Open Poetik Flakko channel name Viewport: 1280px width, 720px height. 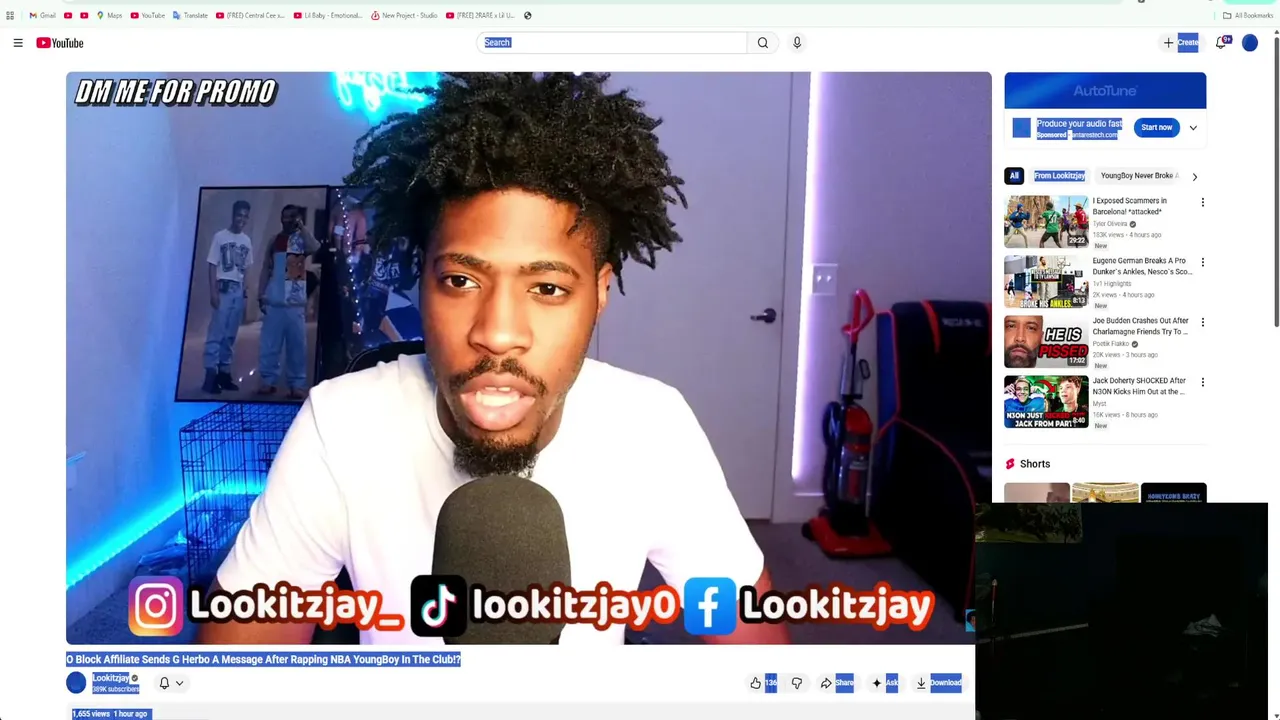coord(1111,344)
